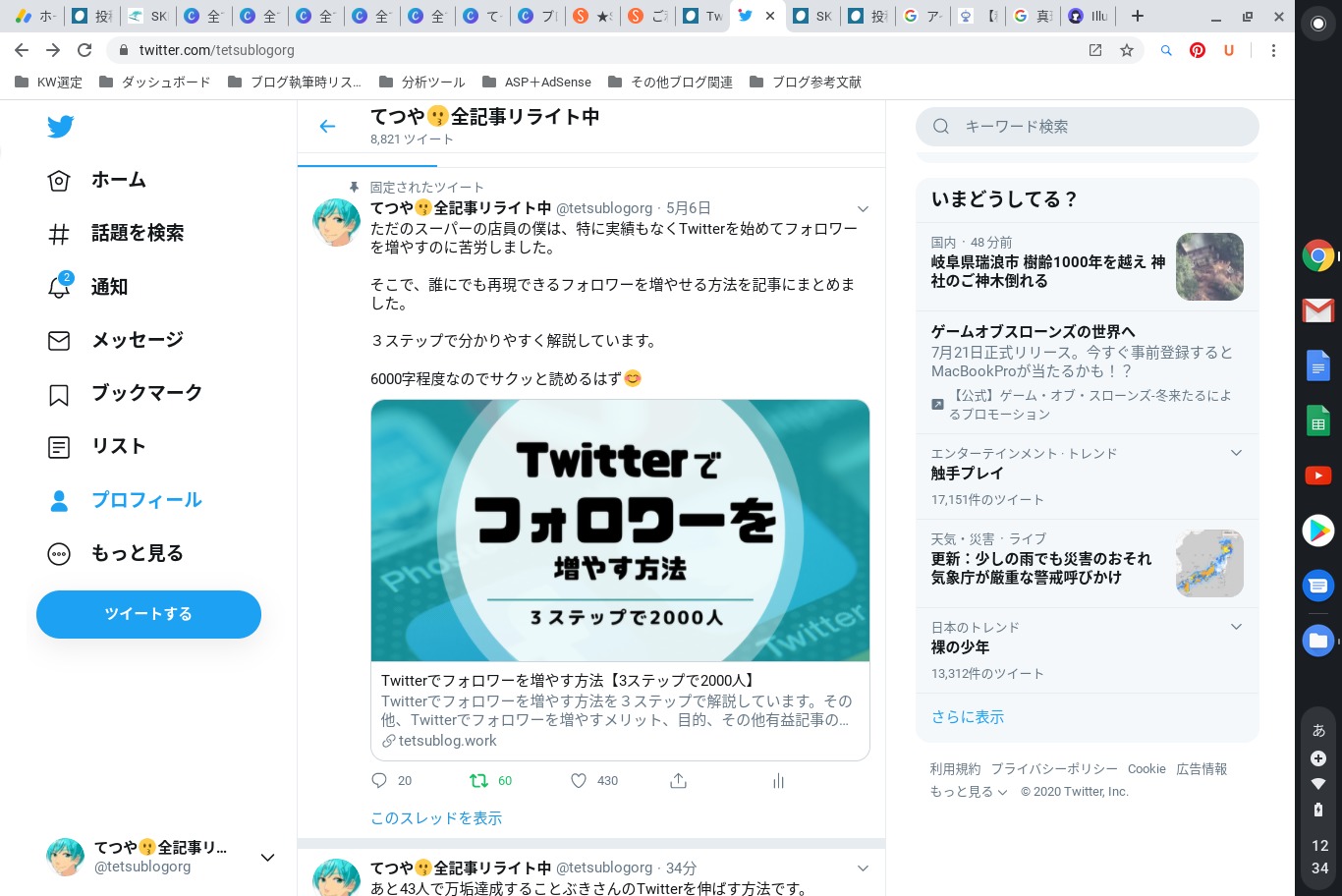The height and width of the screenshot is (896, 1342).
Task: Open ブックマーク bookmarks
Action: (125, 393)
